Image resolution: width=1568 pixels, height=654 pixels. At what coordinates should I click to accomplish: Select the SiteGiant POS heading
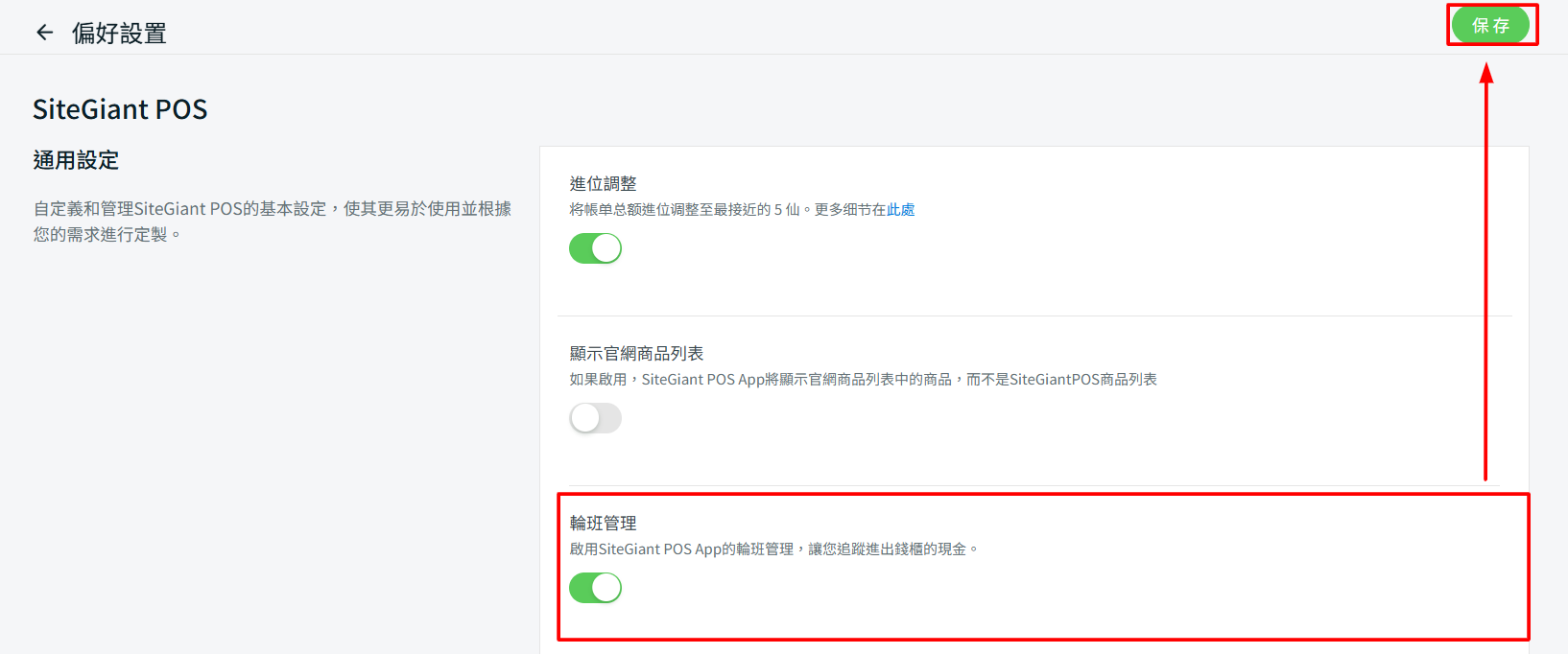[120, 109]
